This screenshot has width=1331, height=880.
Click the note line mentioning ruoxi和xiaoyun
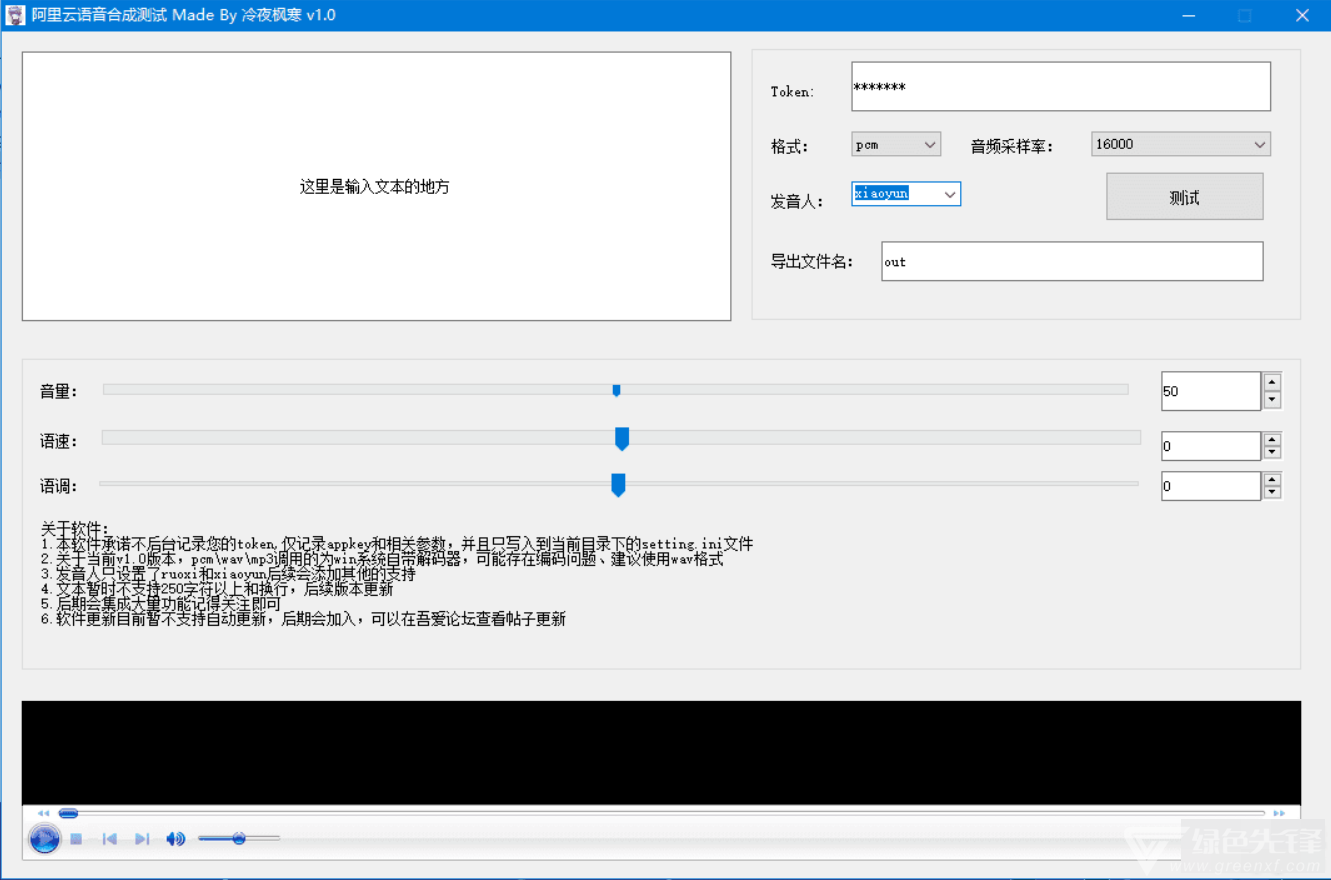tap(228, 574)
